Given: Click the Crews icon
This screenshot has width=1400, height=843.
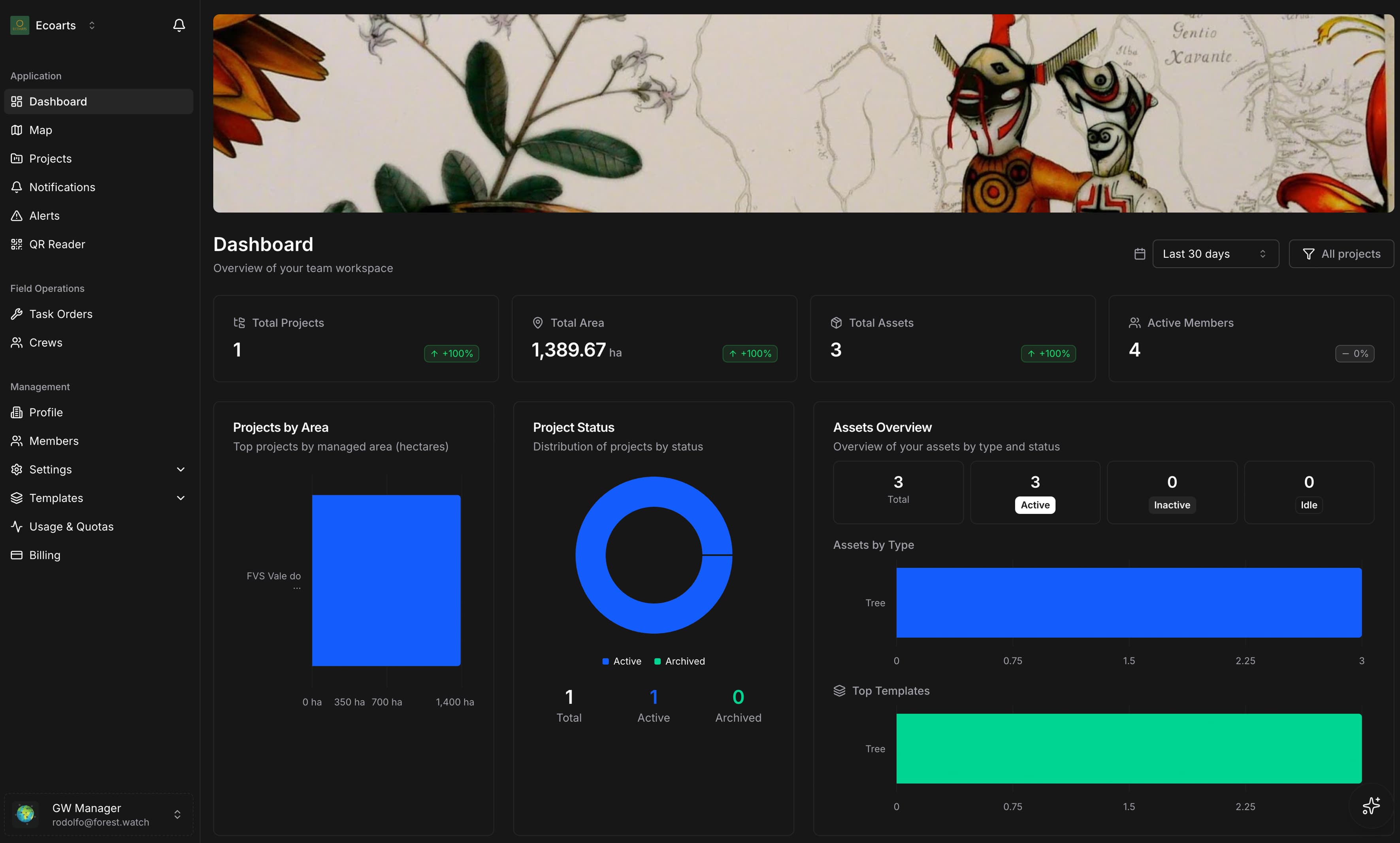Looking at the screenshot, I should coord(17,342).
